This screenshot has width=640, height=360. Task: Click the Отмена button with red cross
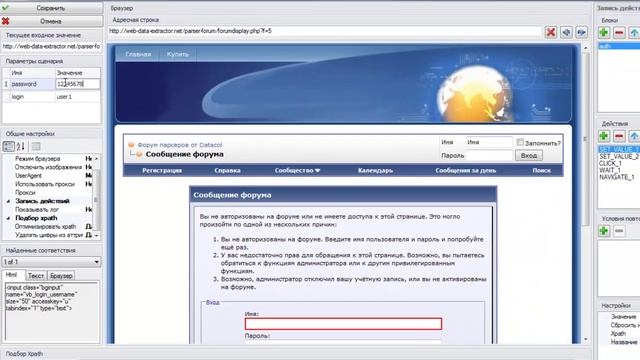pyautogui.click(x=51, y=21)
